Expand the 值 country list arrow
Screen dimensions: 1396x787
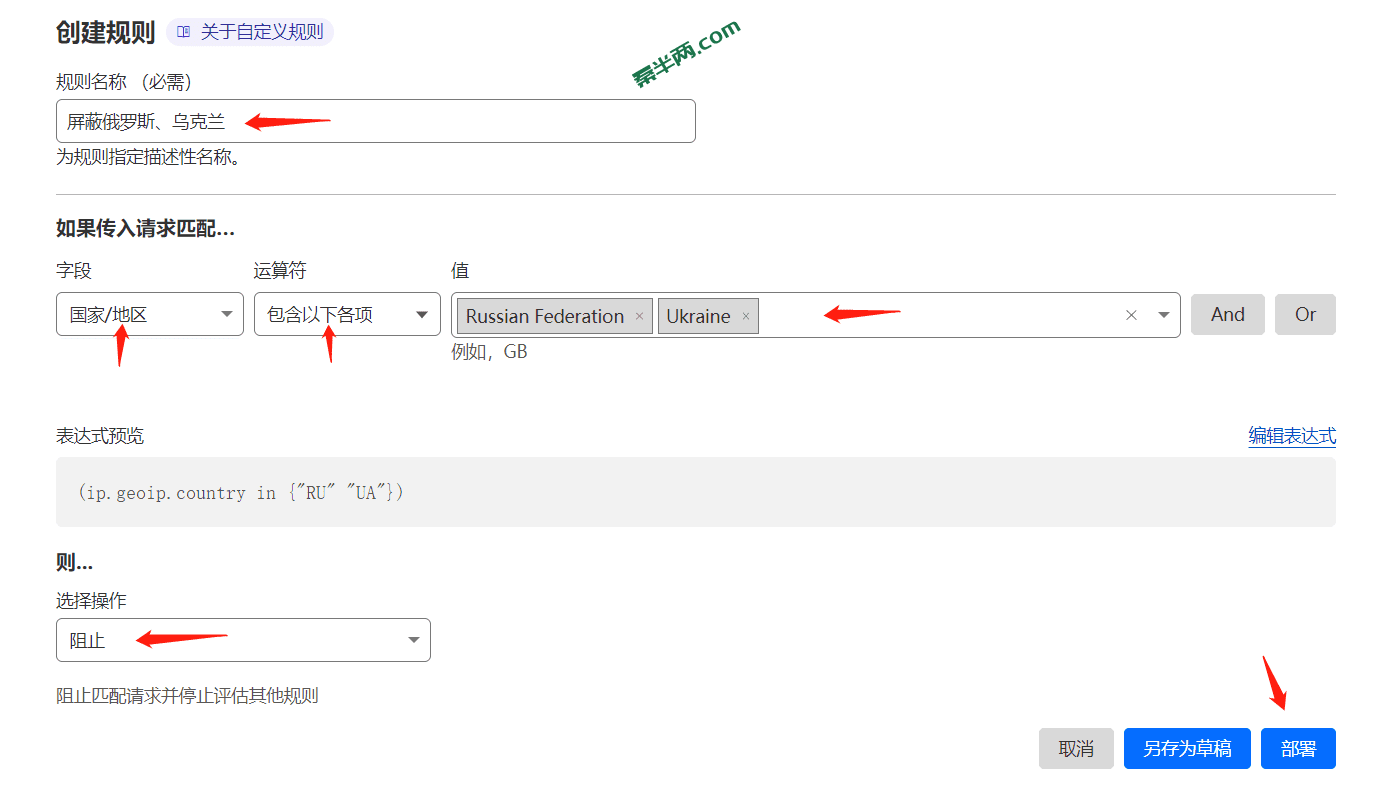[x=1164, y=315]
